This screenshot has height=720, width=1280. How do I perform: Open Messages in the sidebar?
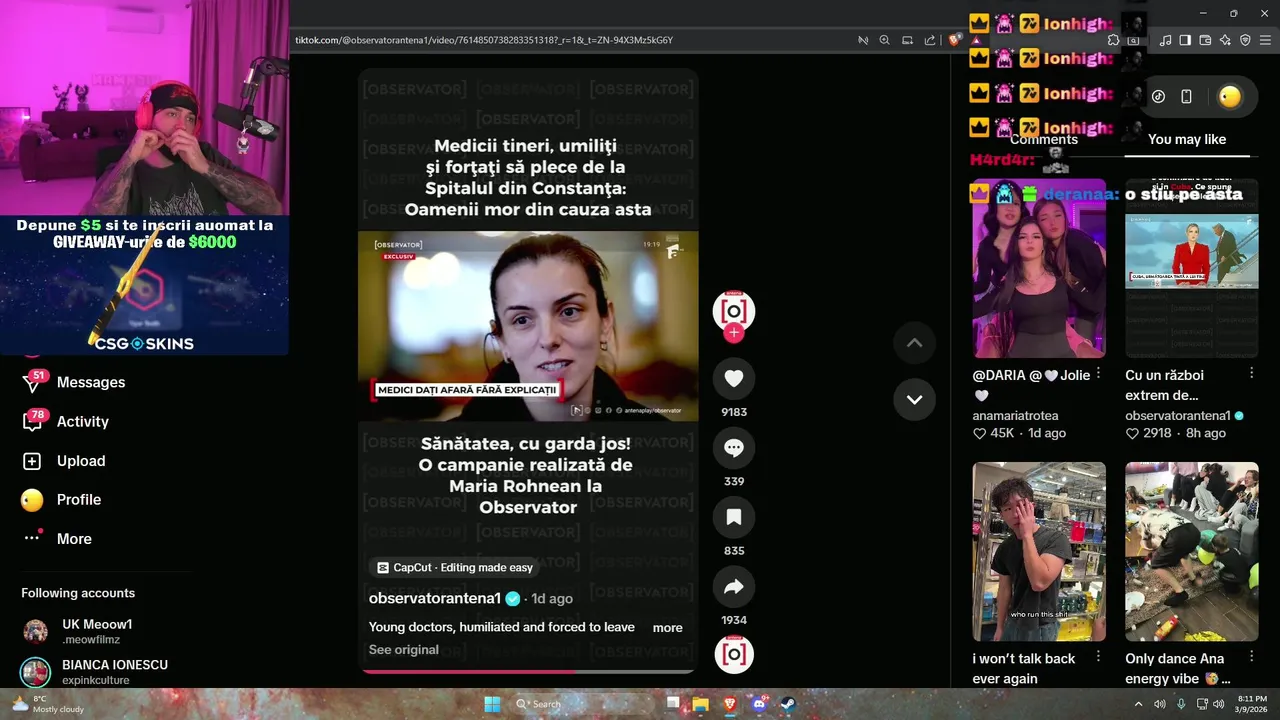tap(90, 382)
